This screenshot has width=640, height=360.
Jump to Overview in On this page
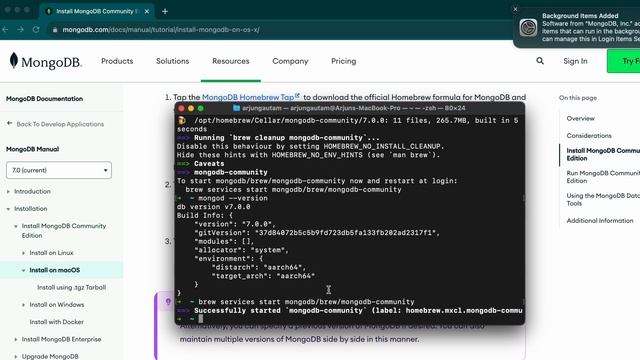tap(580, 118)
